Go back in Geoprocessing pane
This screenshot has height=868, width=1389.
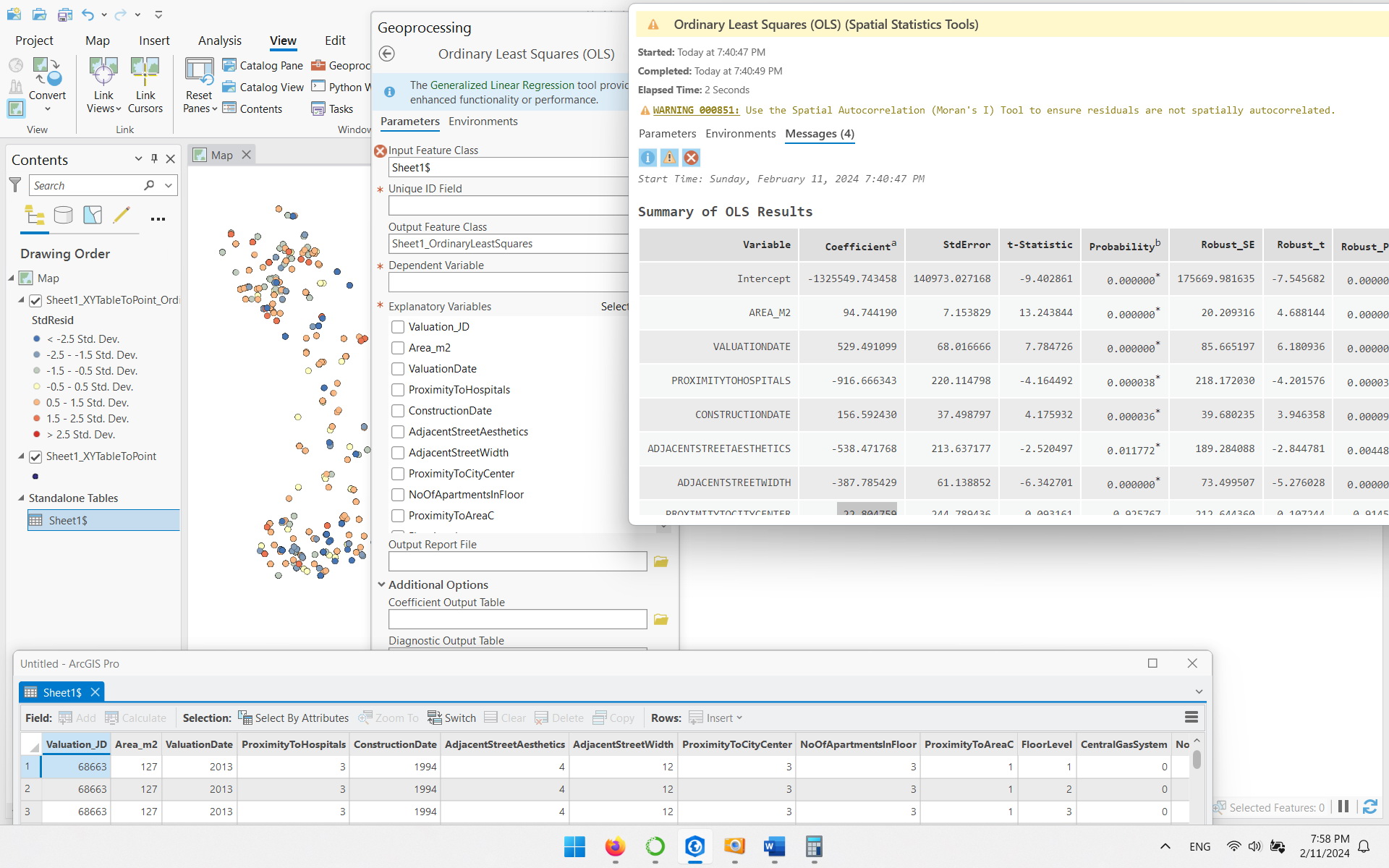click(x=387, y=54)
